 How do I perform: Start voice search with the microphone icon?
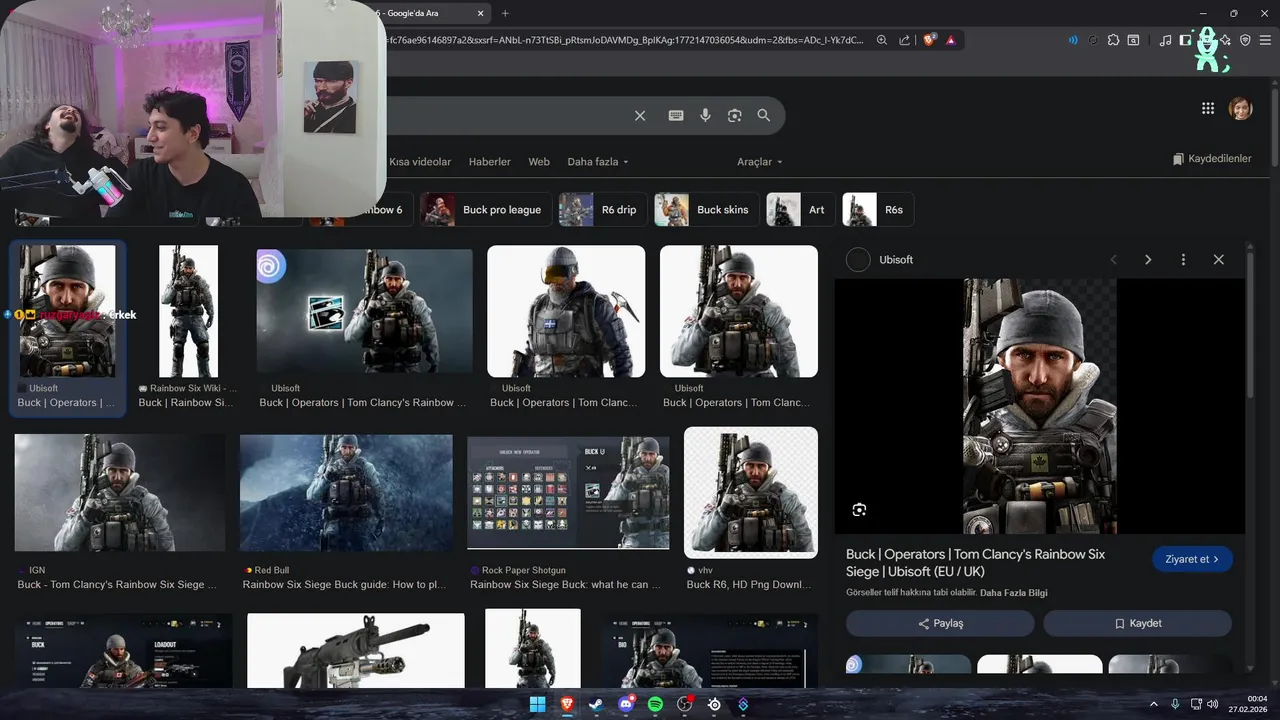[x=705, y=116]
